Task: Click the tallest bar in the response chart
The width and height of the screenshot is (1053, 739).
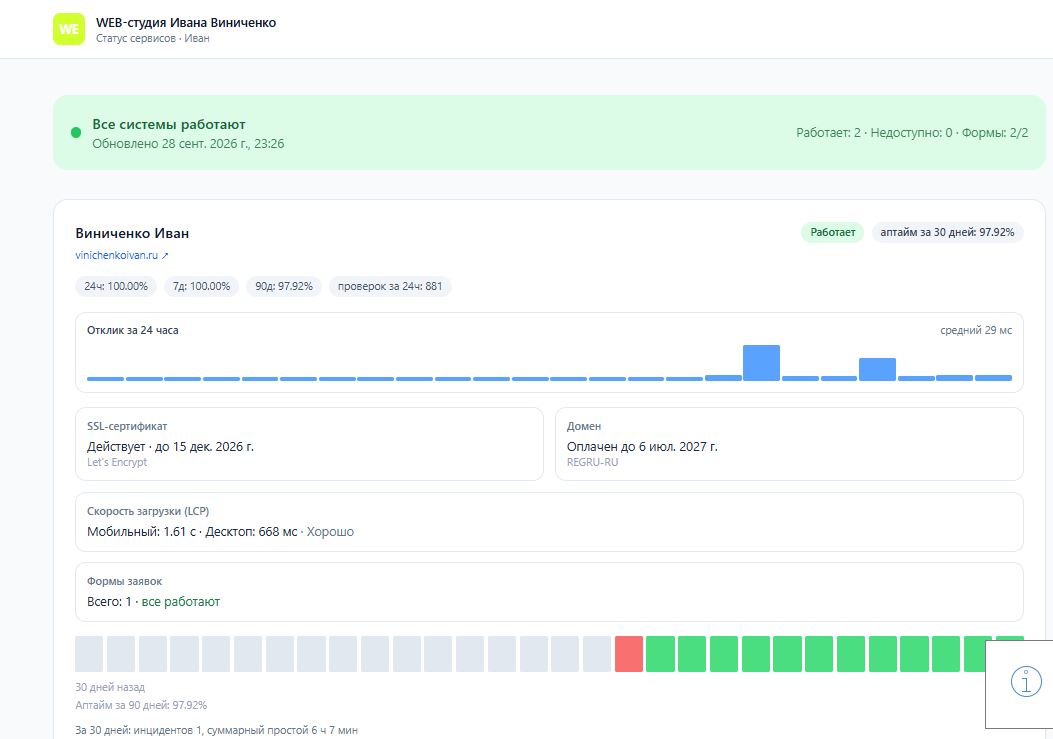Action: 762,363
